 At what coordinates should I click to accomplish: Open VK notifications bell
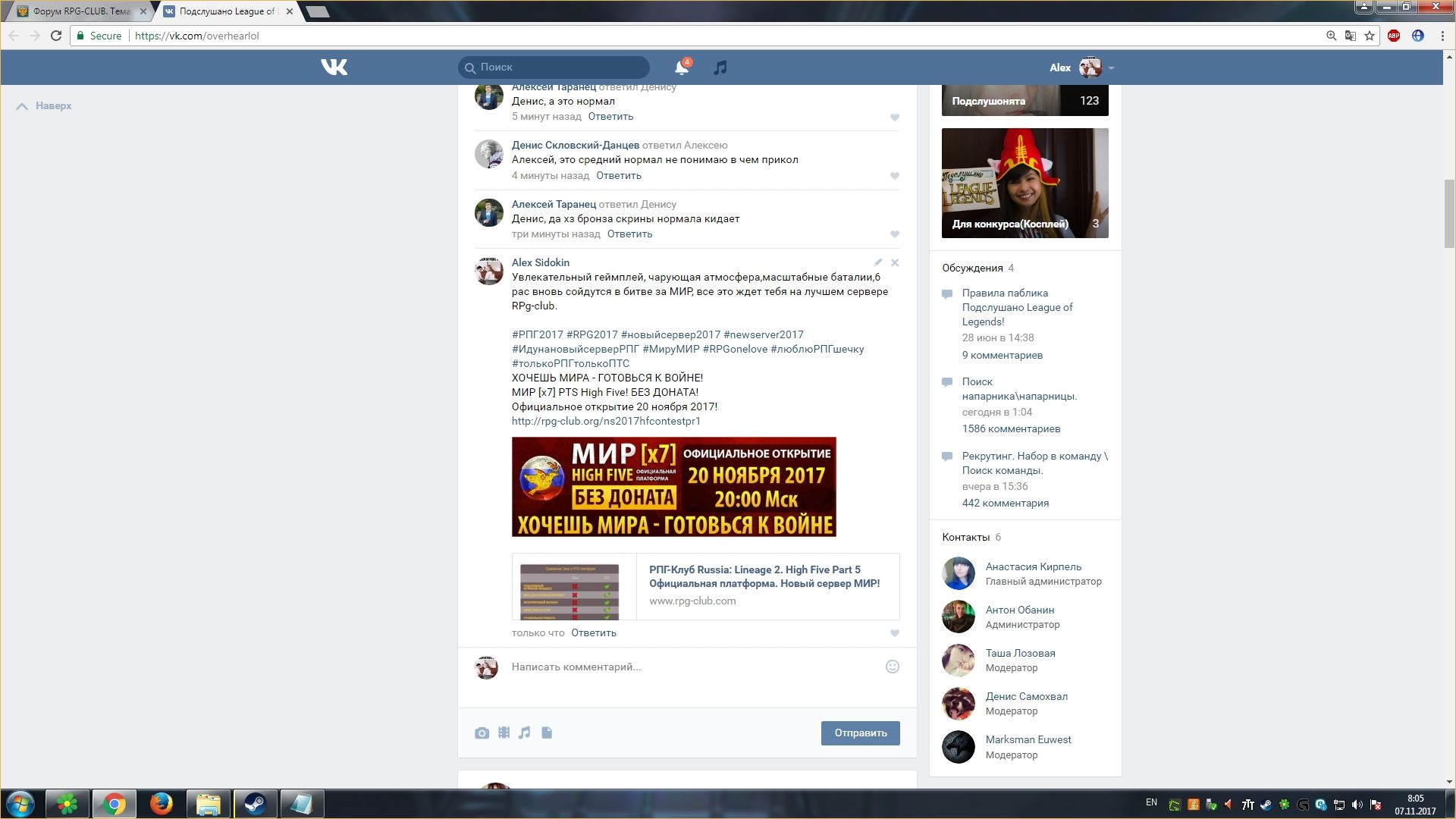[681, 67]
